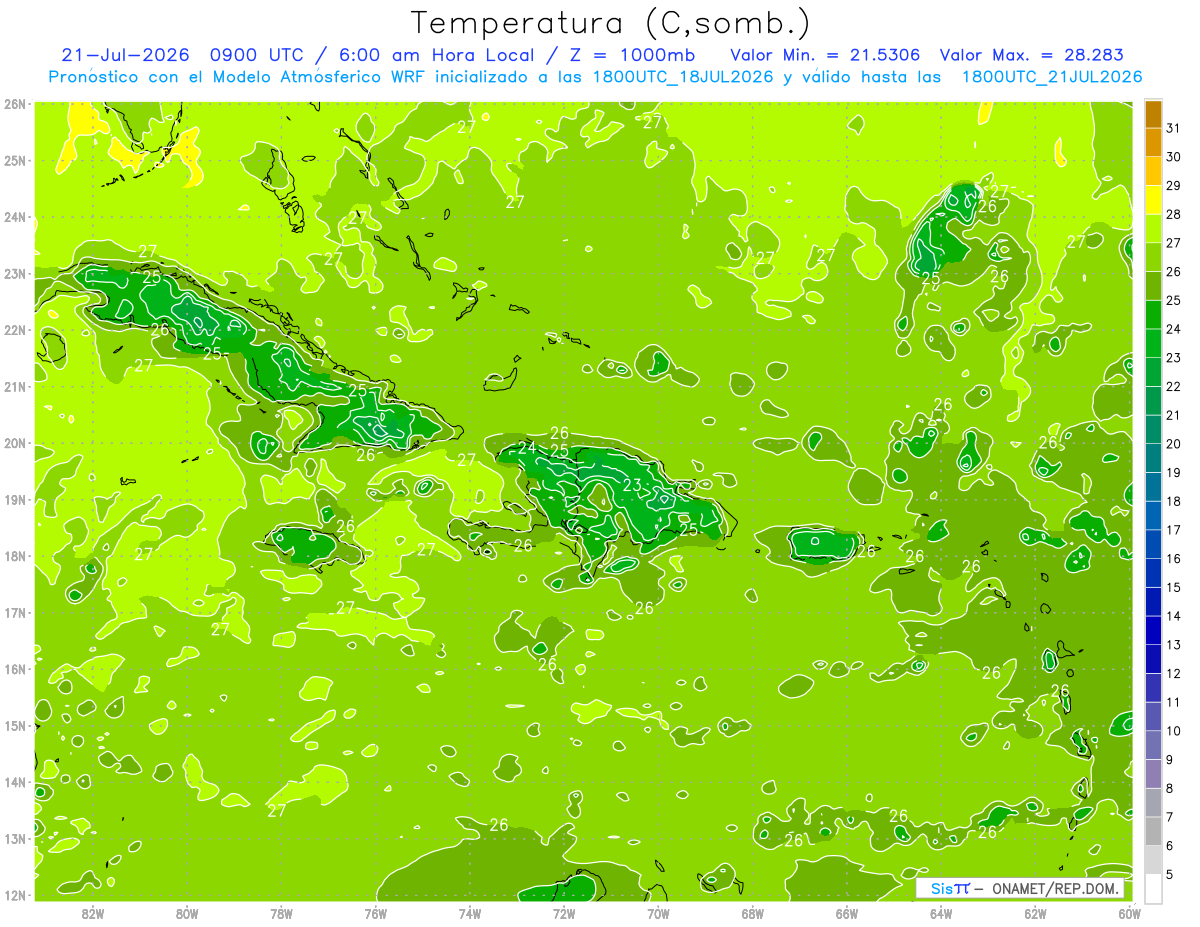This screenshot has width=1200, height=927.
Task: Click the color scale label "10"
Action: coord(1174,731)
